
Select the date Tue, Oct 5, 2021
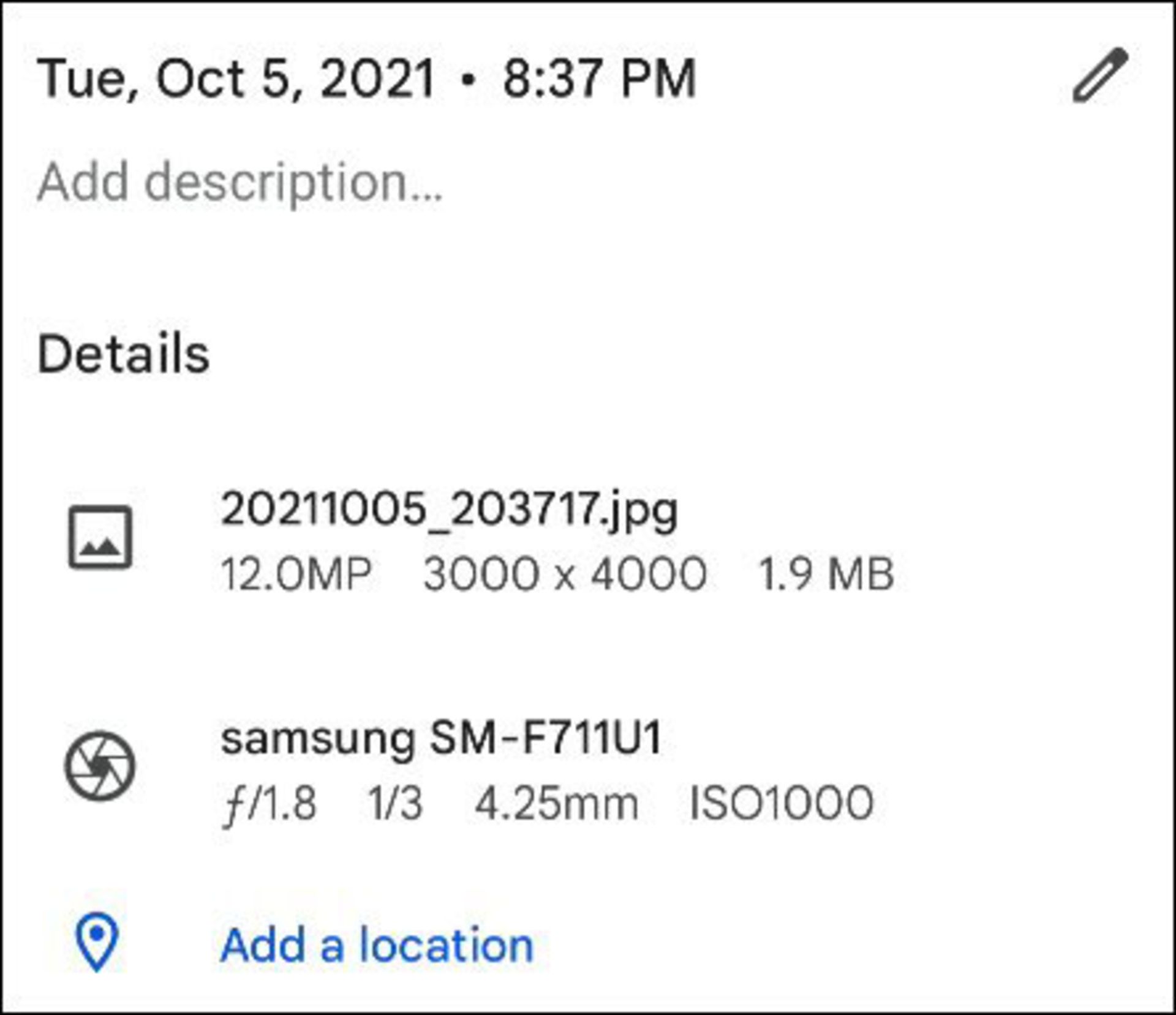(236, 78)
